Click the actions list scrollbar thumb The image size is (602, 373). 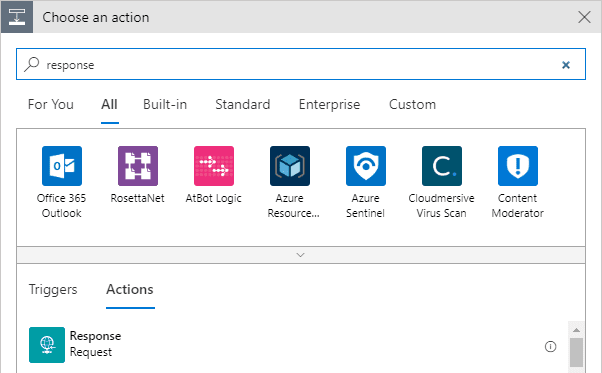(576, 352)
